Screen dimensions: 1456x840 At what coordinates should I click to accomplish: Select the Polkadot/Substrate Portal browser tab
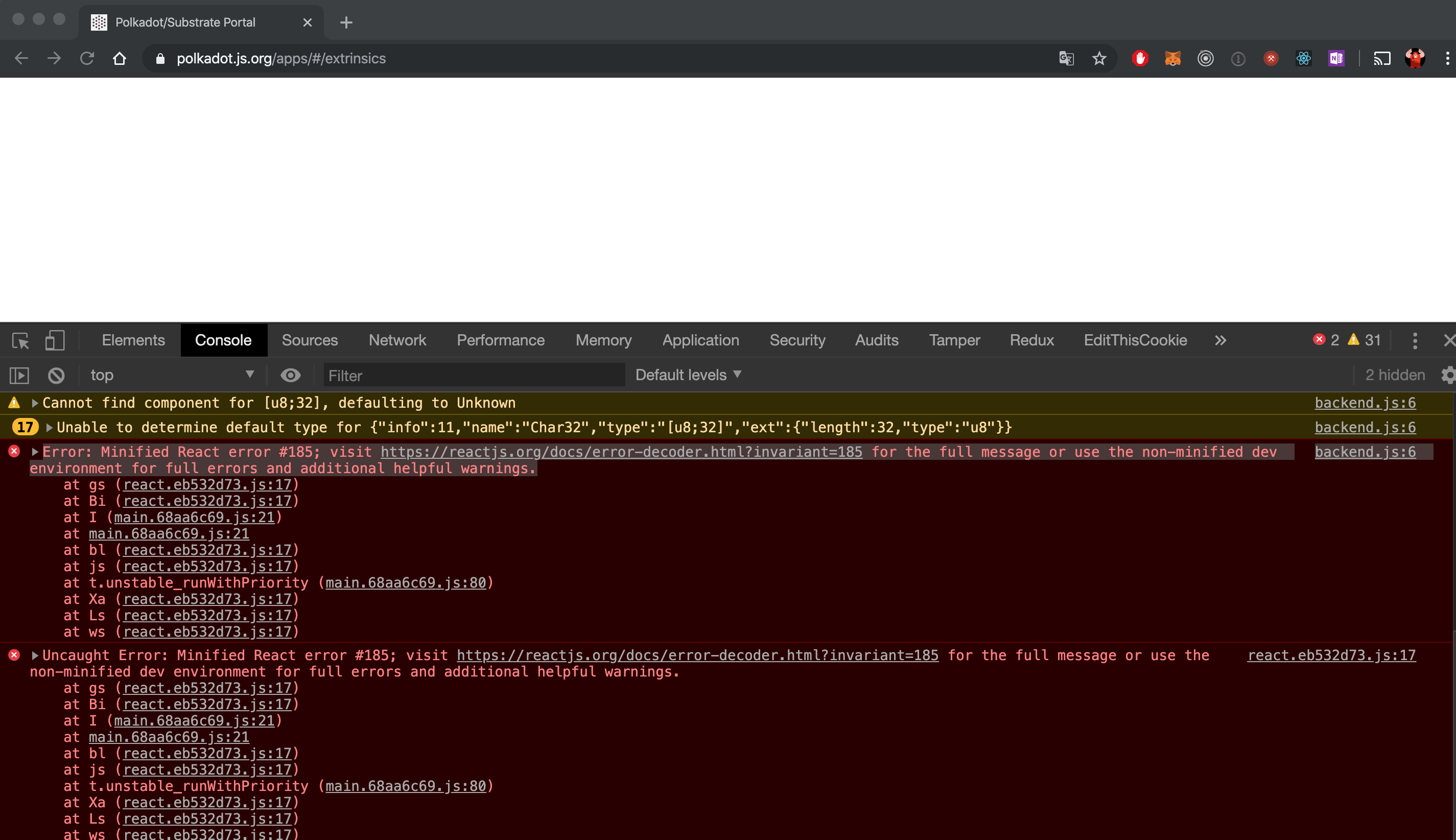point(200,22)
